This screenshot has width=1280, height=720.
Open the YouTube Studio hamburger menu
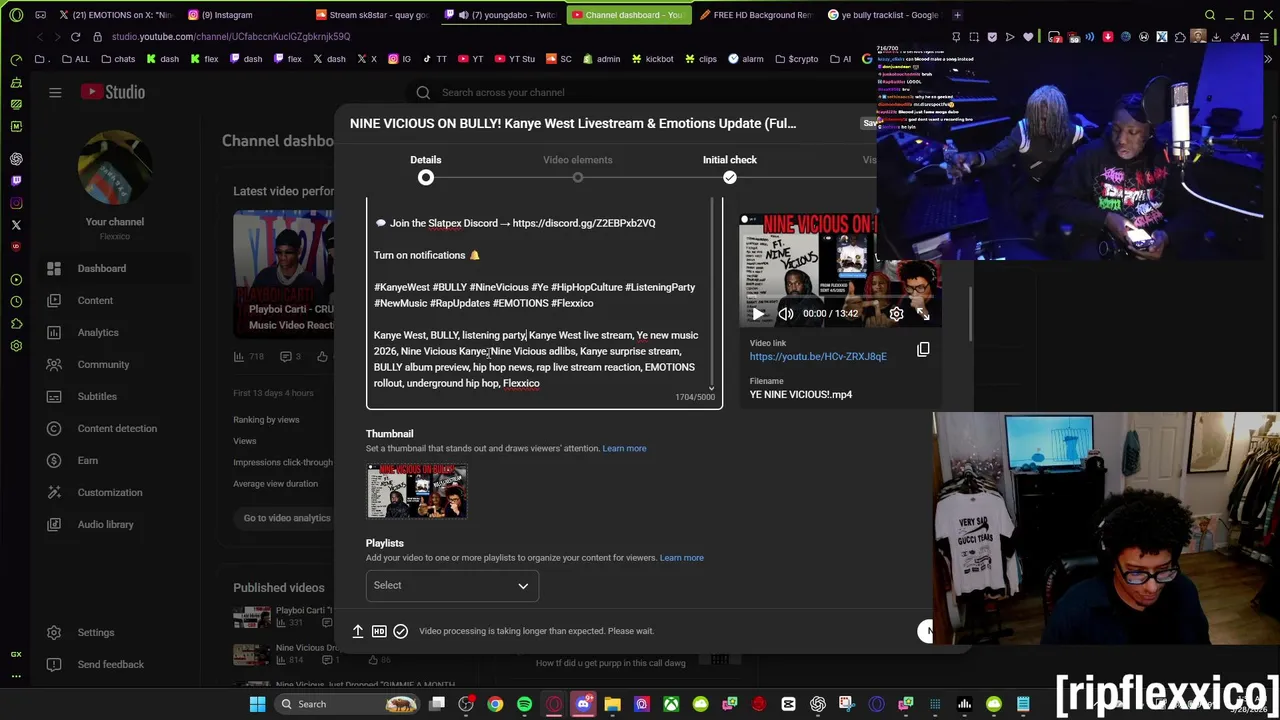pyautogui.click(x=55, y=92)
